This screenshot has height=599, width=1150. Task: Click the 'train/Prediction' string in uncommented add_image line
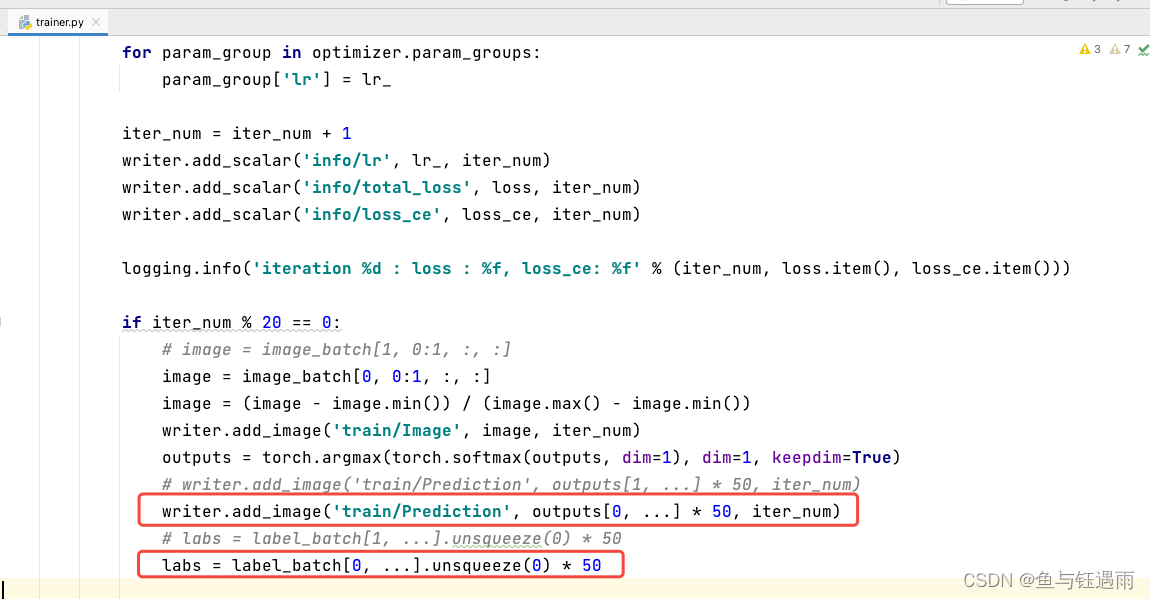(421, 512)
